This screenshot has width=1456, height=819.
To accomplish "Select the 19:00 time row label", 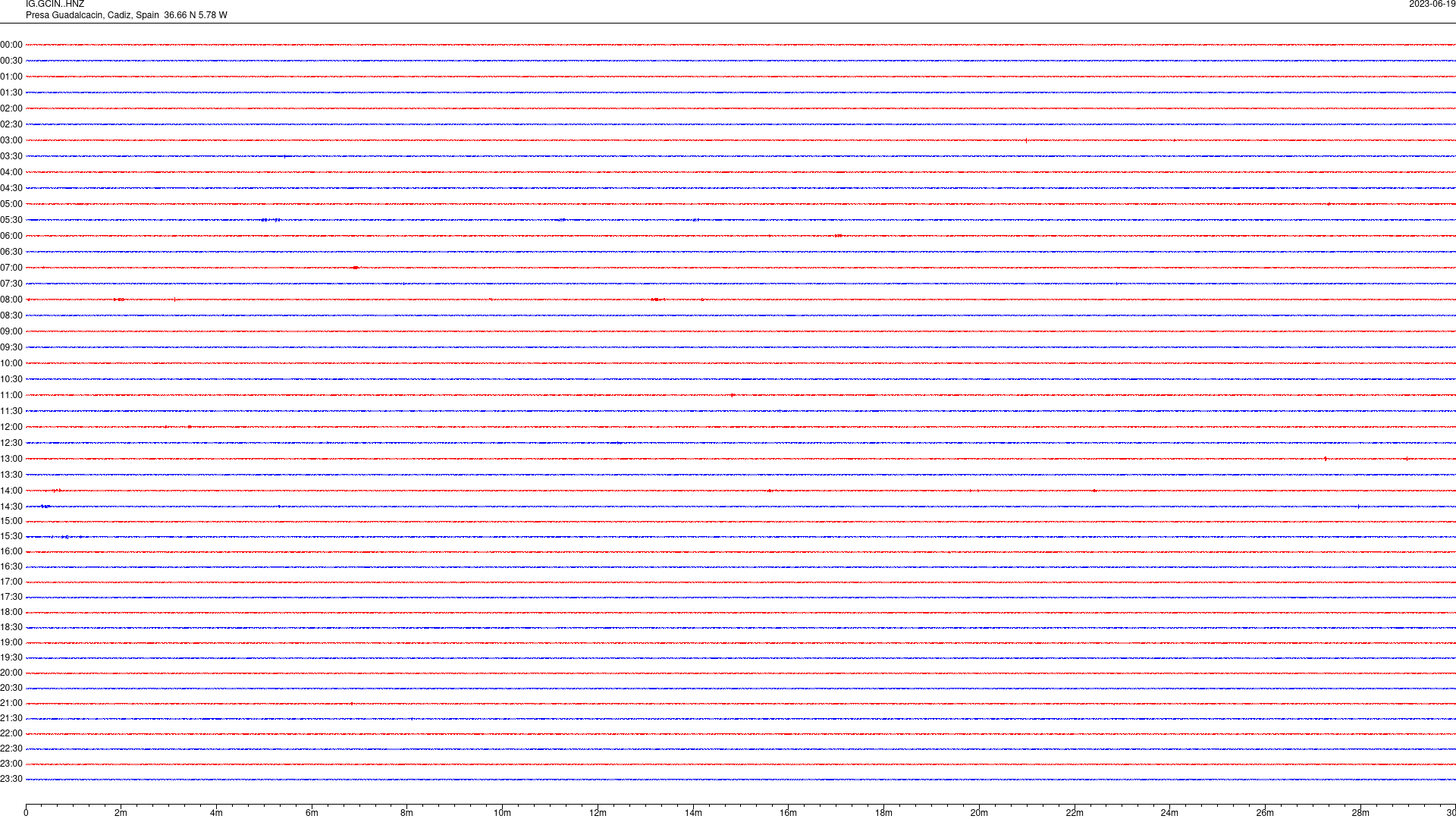I will coord(11,642).
